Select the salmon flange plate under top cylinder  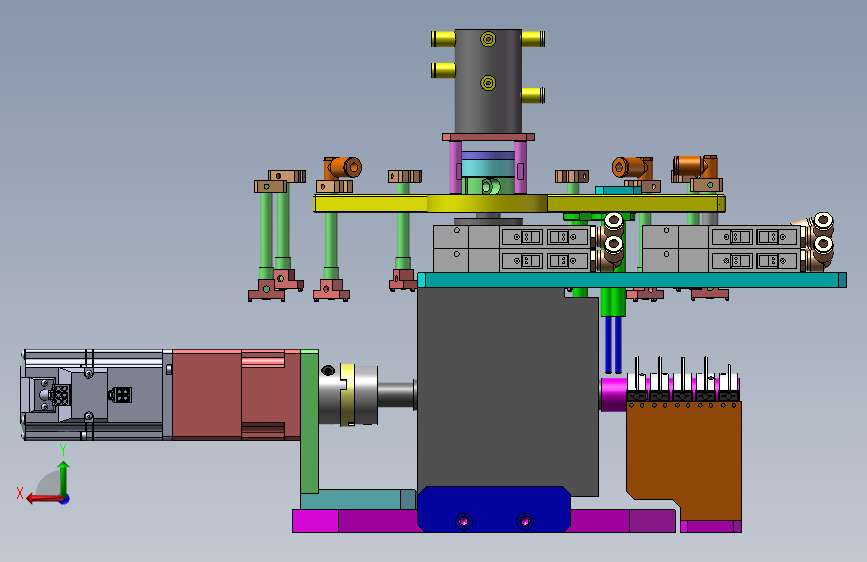point(488,137)
